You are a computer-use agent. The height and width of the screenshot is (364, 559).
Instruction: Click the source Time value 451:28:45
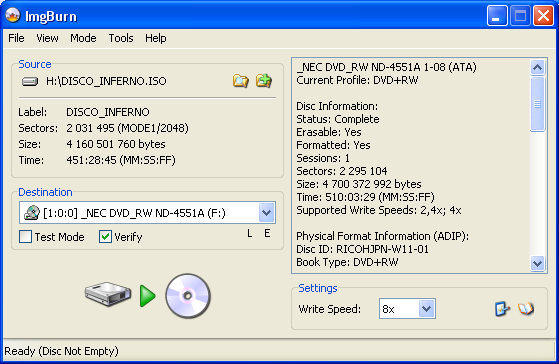coord(91,160)
